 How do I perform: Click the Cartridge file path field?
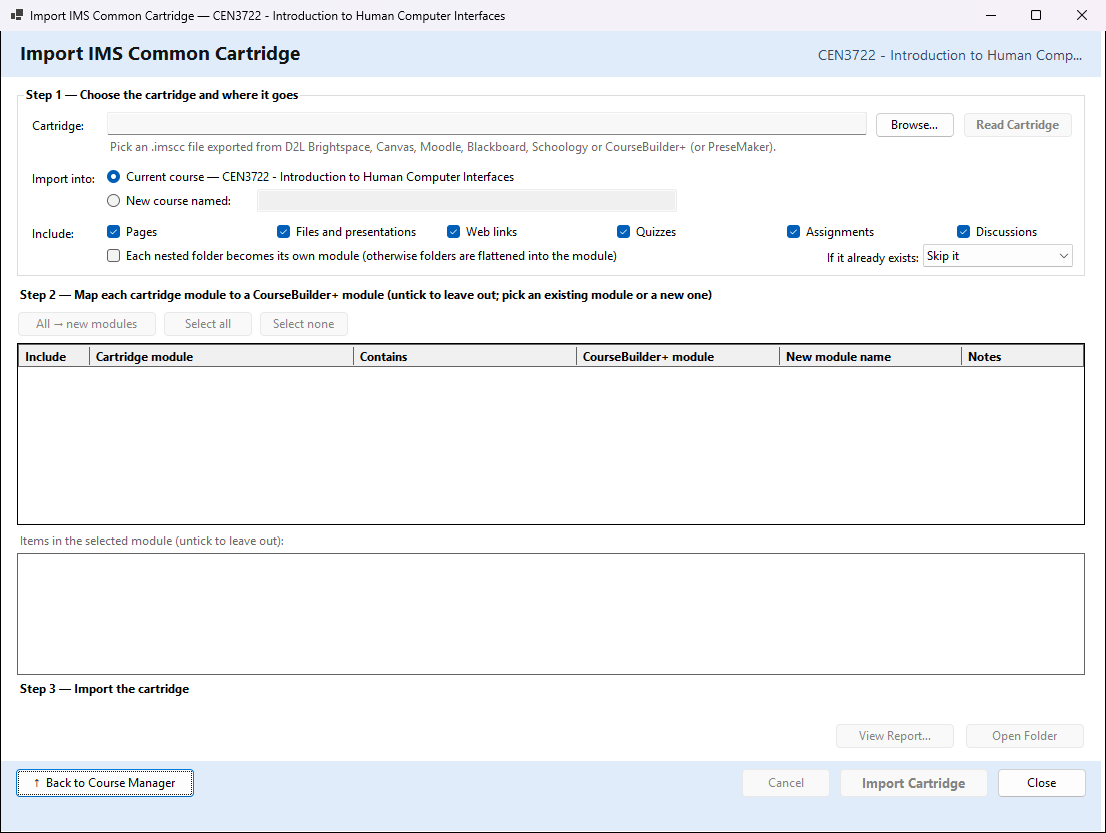487,123
